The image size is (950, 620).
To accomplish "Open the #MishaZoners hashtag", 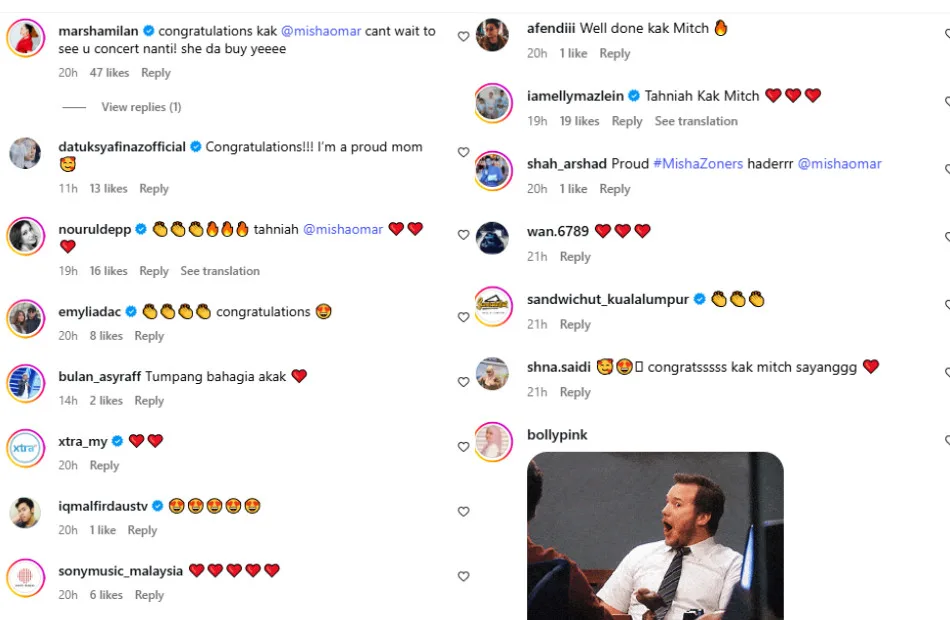I will click(698, 163).
